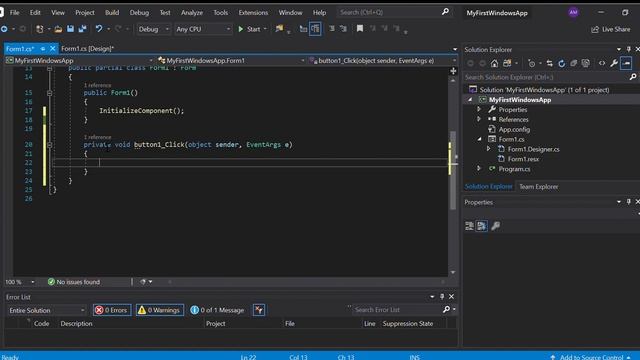Click Sync with Active Document icon
Viewport: 640px width, 360px height.
click(549, 63)
